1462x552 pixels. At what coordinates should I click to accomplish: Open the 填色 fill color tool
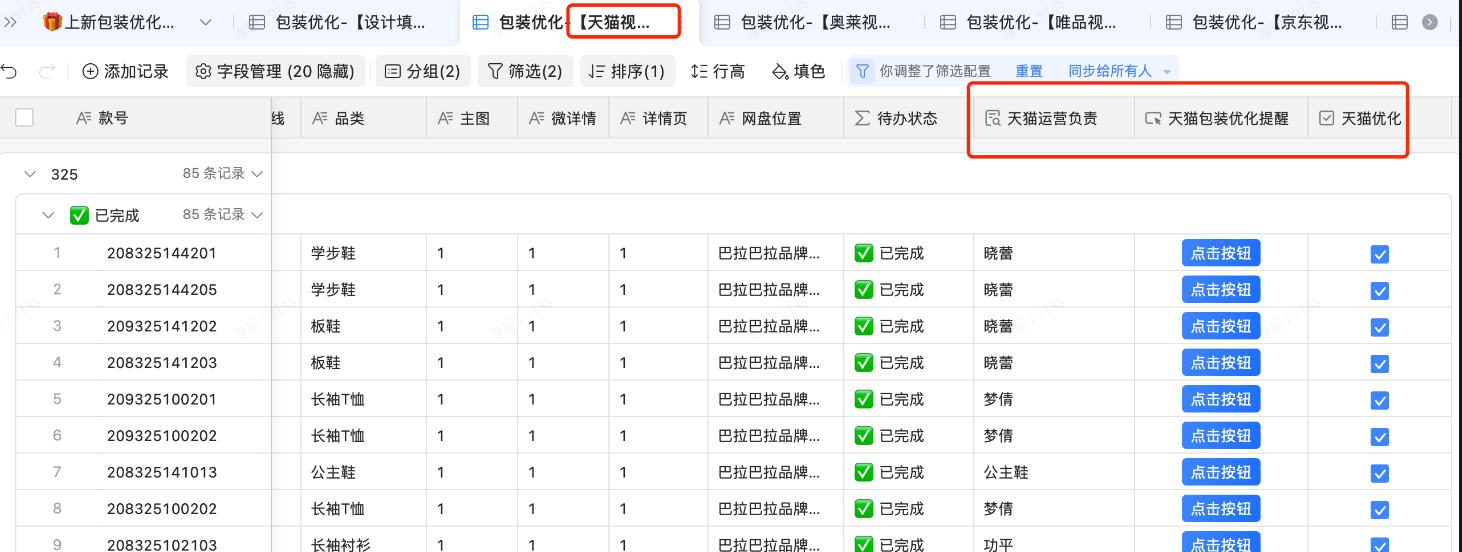(x=798, y=72)
